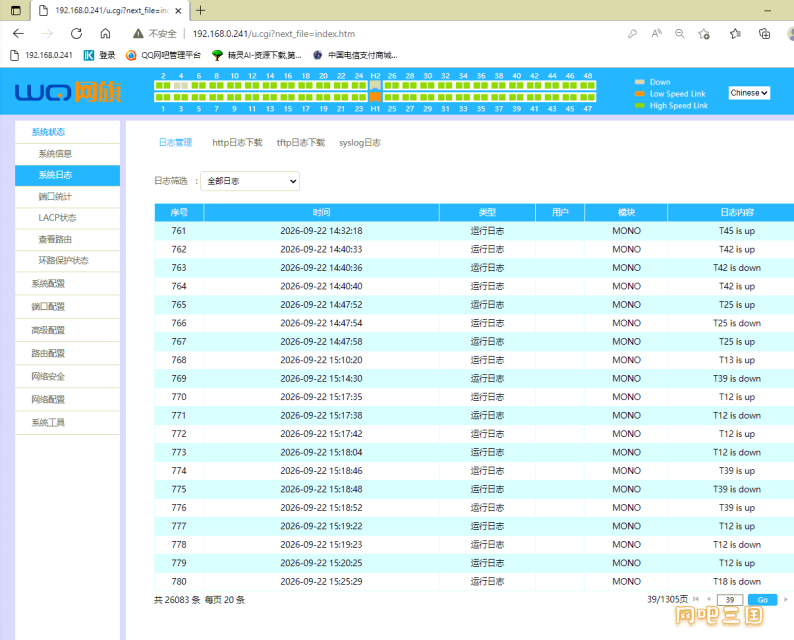Click the H1 orange port indicator
The image size is (794, 640).
(375, 97)
